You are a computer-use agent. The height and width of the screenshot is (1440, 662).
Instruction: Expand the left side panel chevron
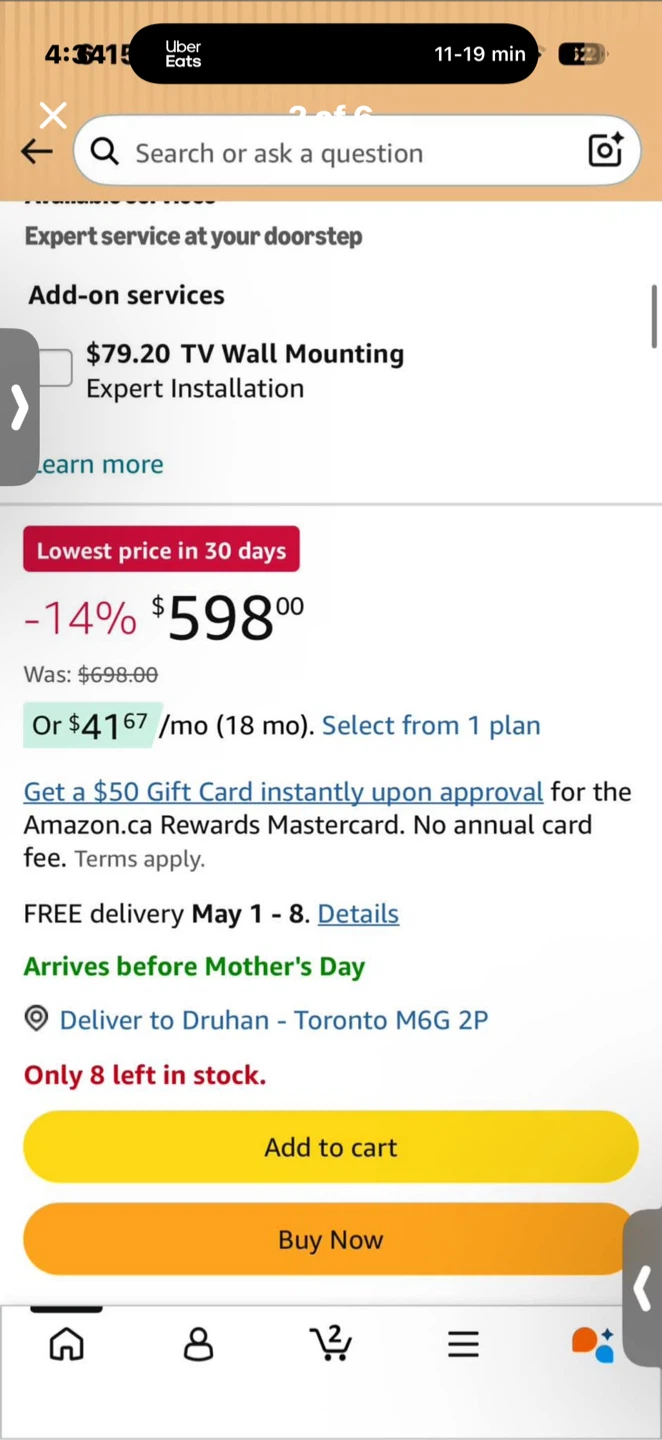tap(19, 407)
